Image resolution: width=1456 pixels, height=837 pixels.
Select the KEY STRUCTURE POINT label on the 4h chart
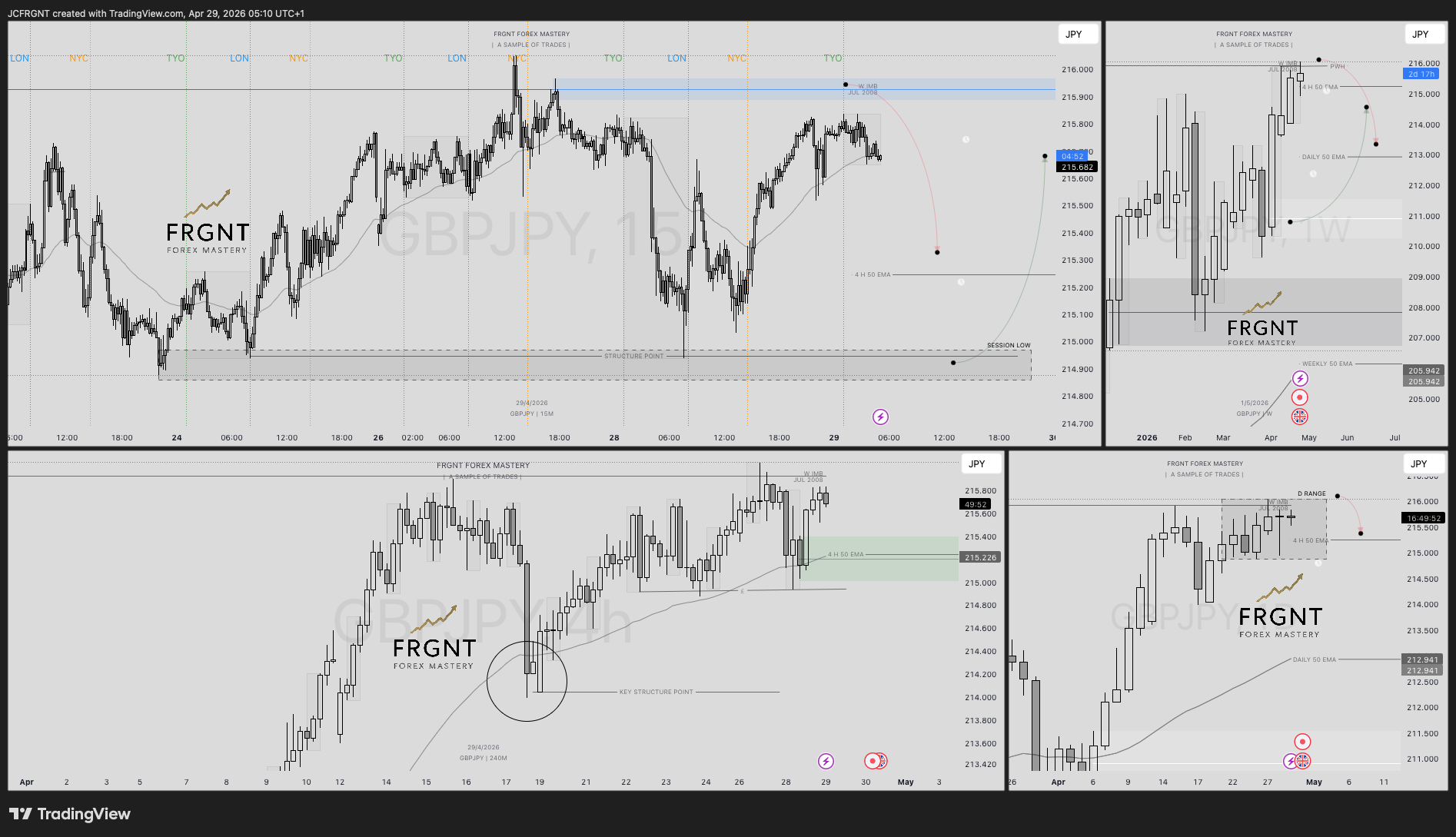pos(657,692)
